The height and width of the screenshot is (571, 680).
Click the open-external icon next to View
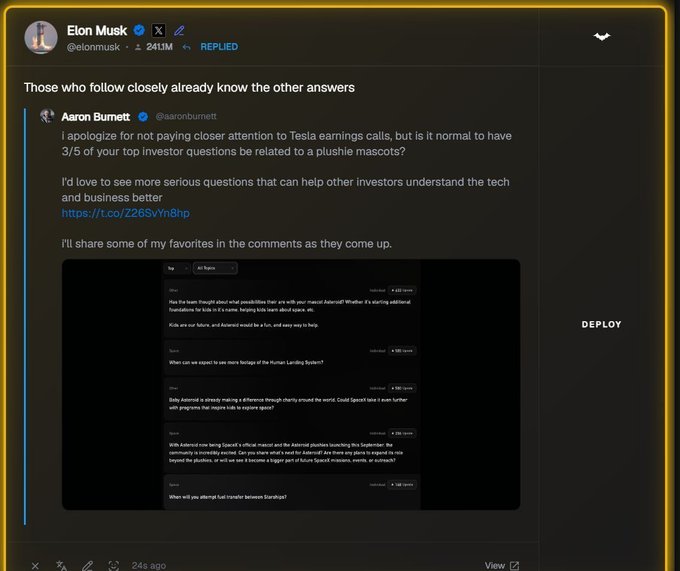click(x=514, y=565)
